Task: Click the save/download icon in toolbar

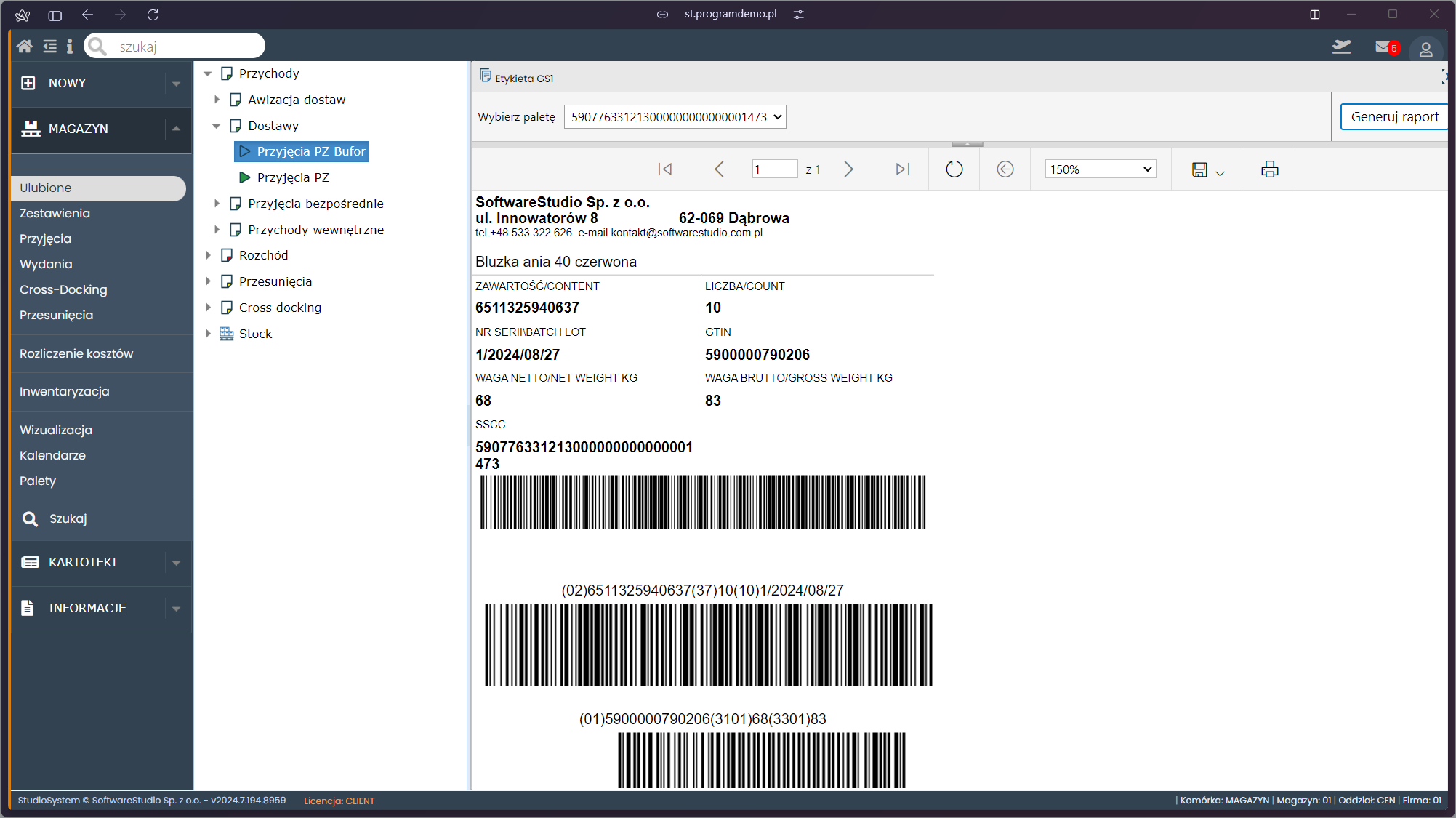Action: click(1199, 168)
